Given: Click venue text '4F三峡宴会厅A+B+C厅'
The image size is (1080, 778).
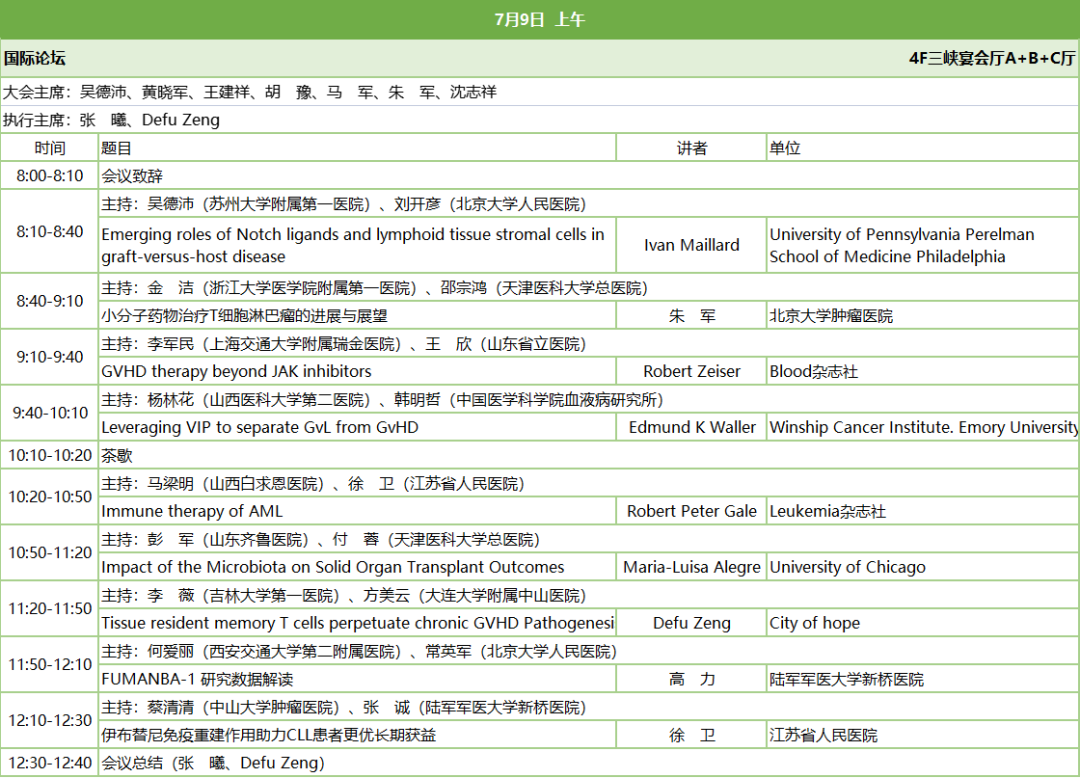Looking at the screenshot, I should (x=992, y=59).
